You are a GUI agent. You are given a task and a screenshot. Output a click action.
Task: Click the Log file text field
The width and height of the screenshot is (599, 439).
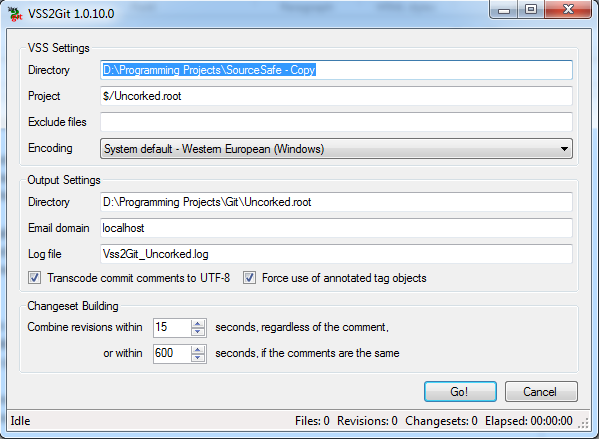click(x=336, y=254)
